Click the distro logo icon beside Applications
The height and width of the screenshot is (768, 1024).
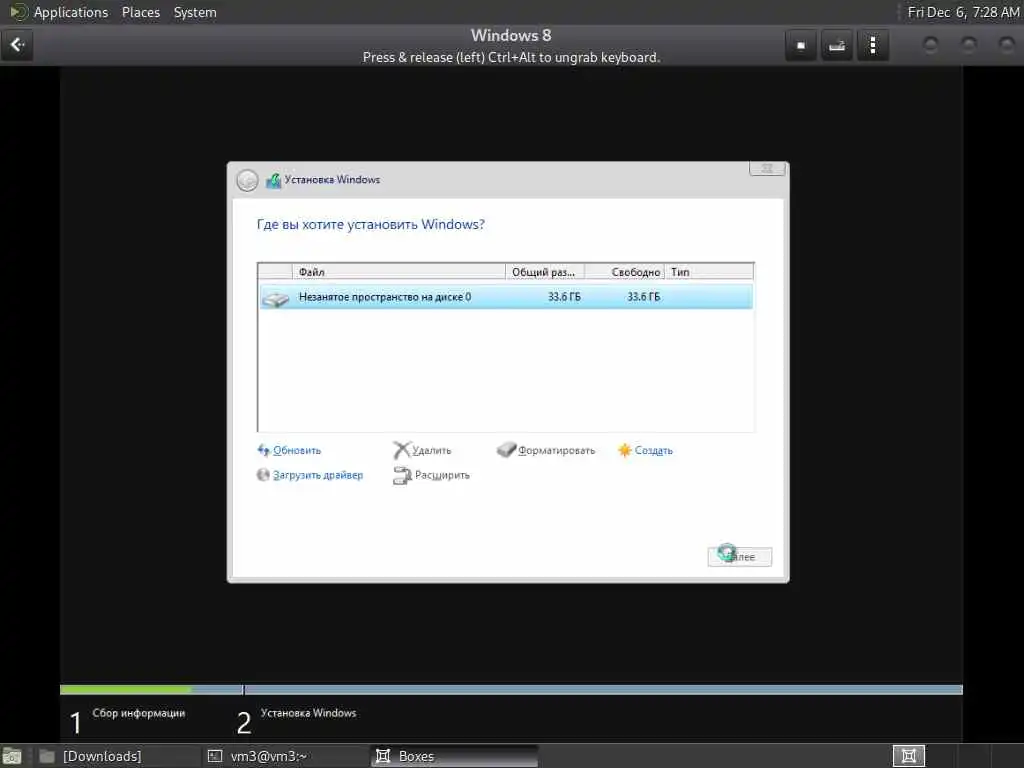tap(18, 12)
